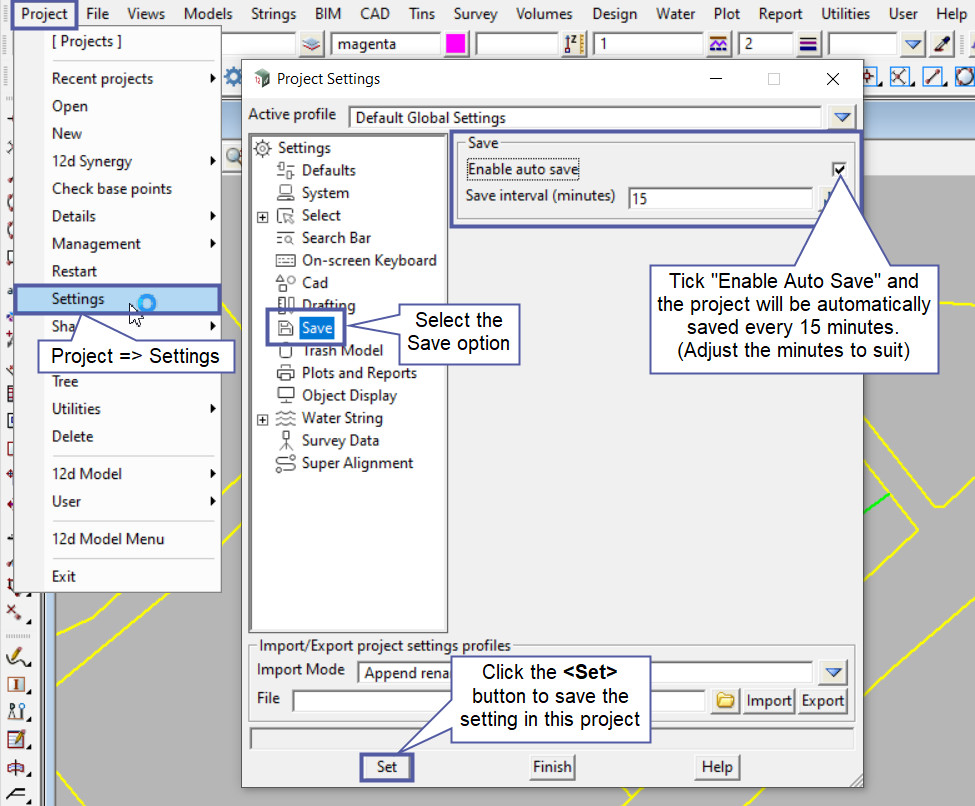Choose Check base points from Project menu
This screenshot has width=975, height=806.
[x=112, y=189]
